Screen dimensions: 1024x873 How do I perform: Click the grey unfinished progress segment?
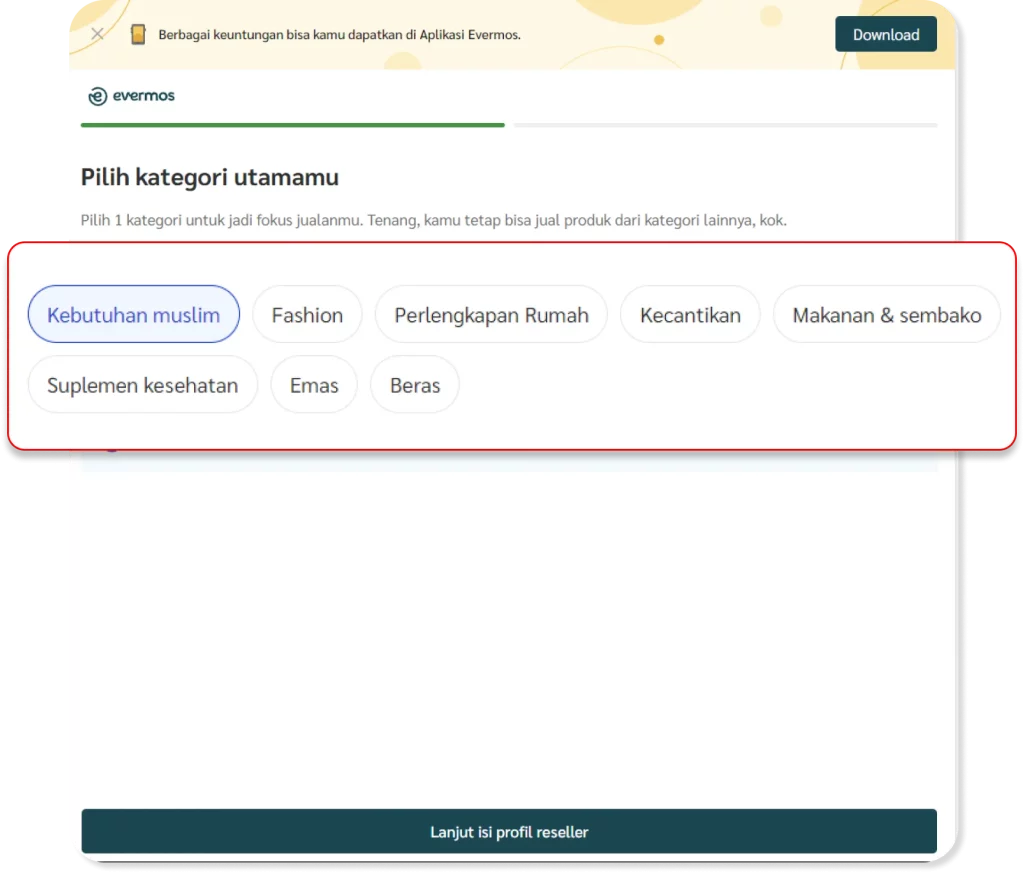pos(725,125)
